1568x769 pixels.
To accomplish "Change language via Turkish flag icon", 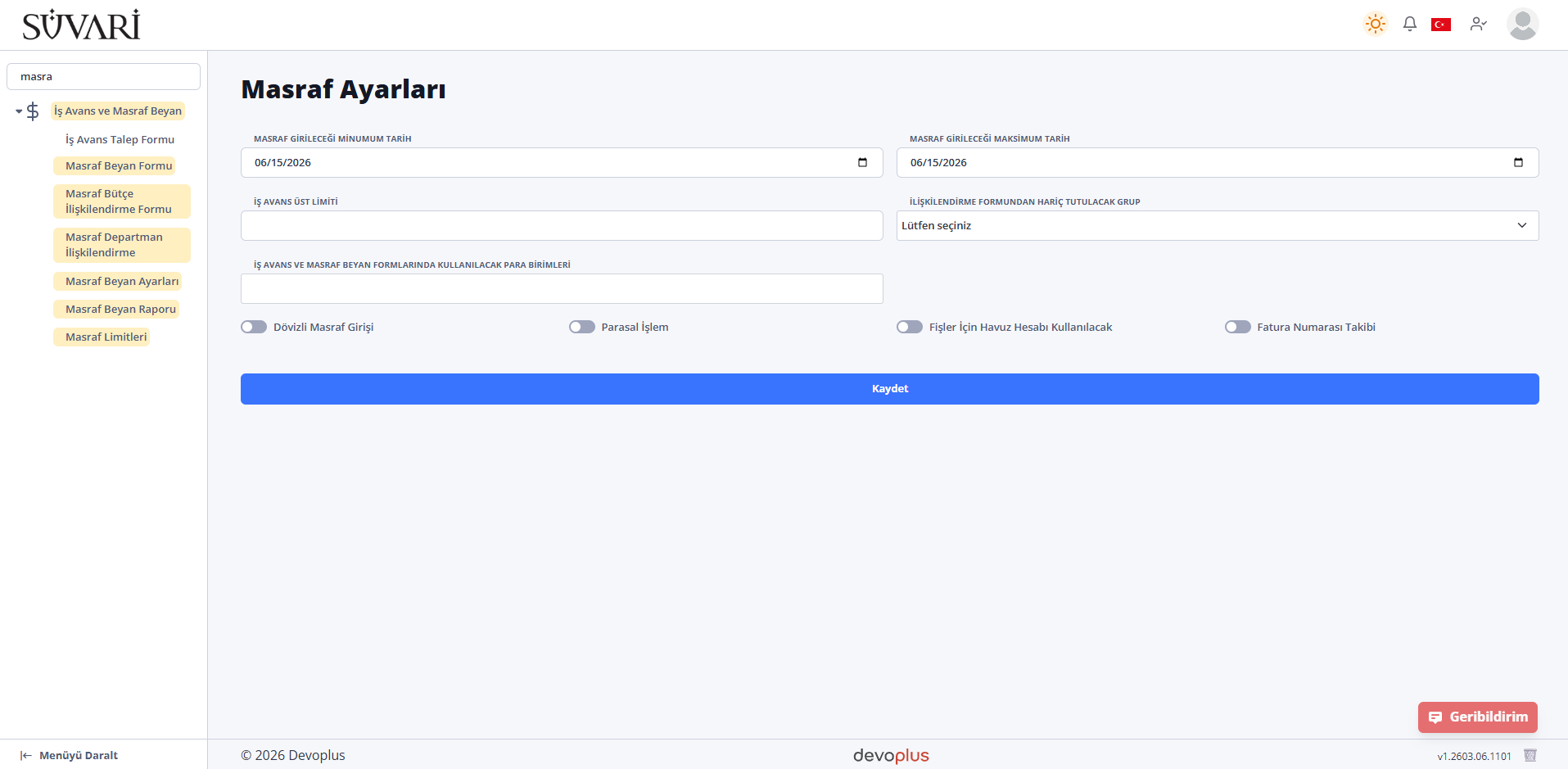I will pos(1441,25).
